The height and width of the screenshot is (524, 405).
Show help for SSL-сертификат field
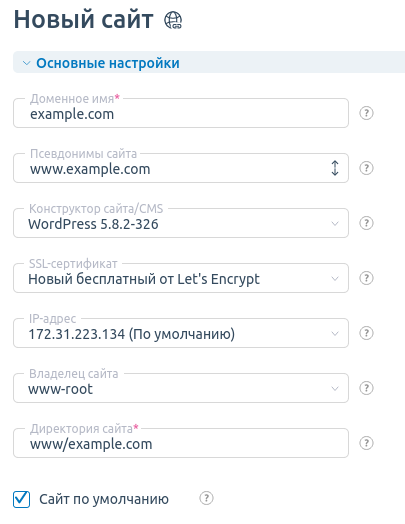click(x=366, y=278)
